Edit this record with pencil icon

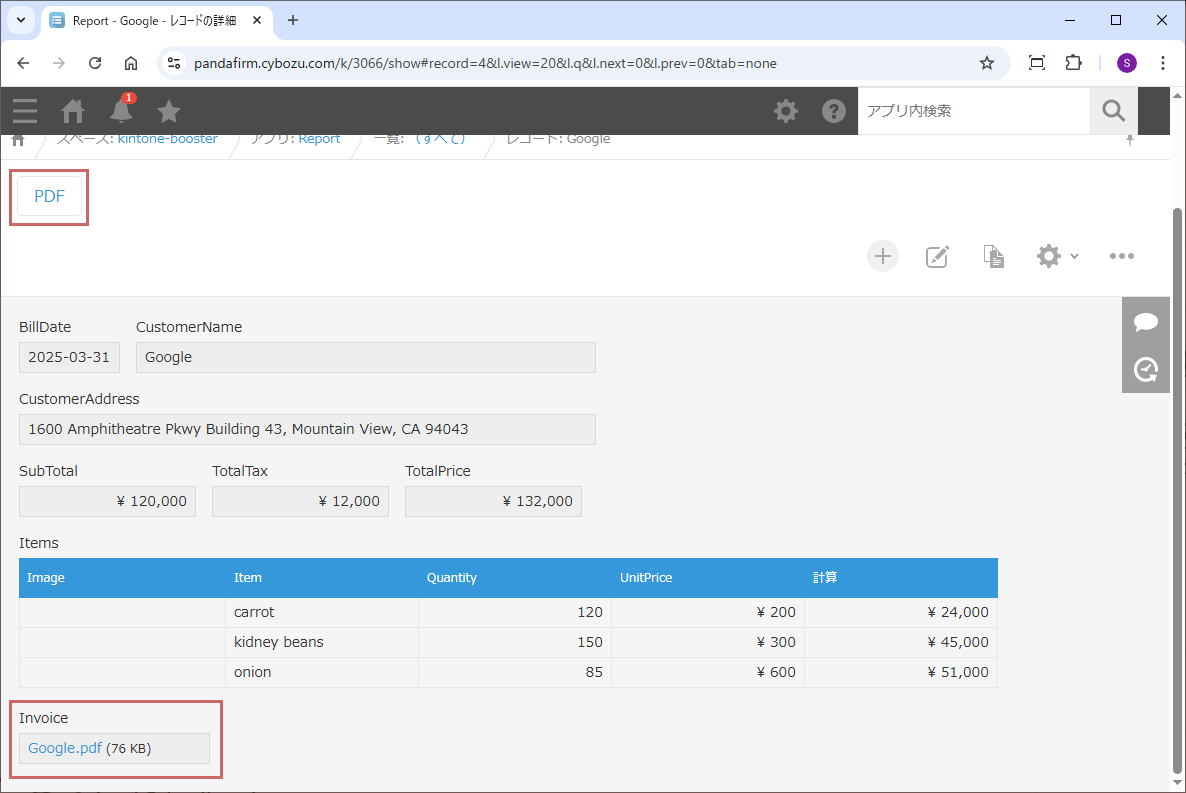937,256
